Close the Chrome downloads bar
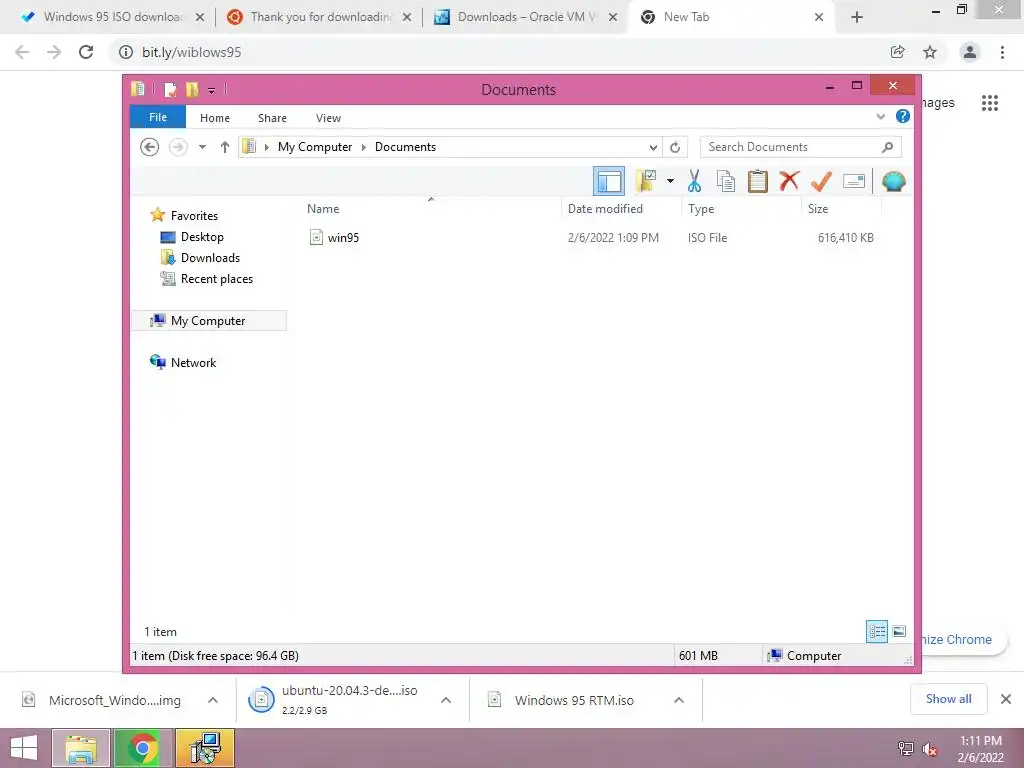This screenshot has height=768, width=1024. click(1006, 699)
